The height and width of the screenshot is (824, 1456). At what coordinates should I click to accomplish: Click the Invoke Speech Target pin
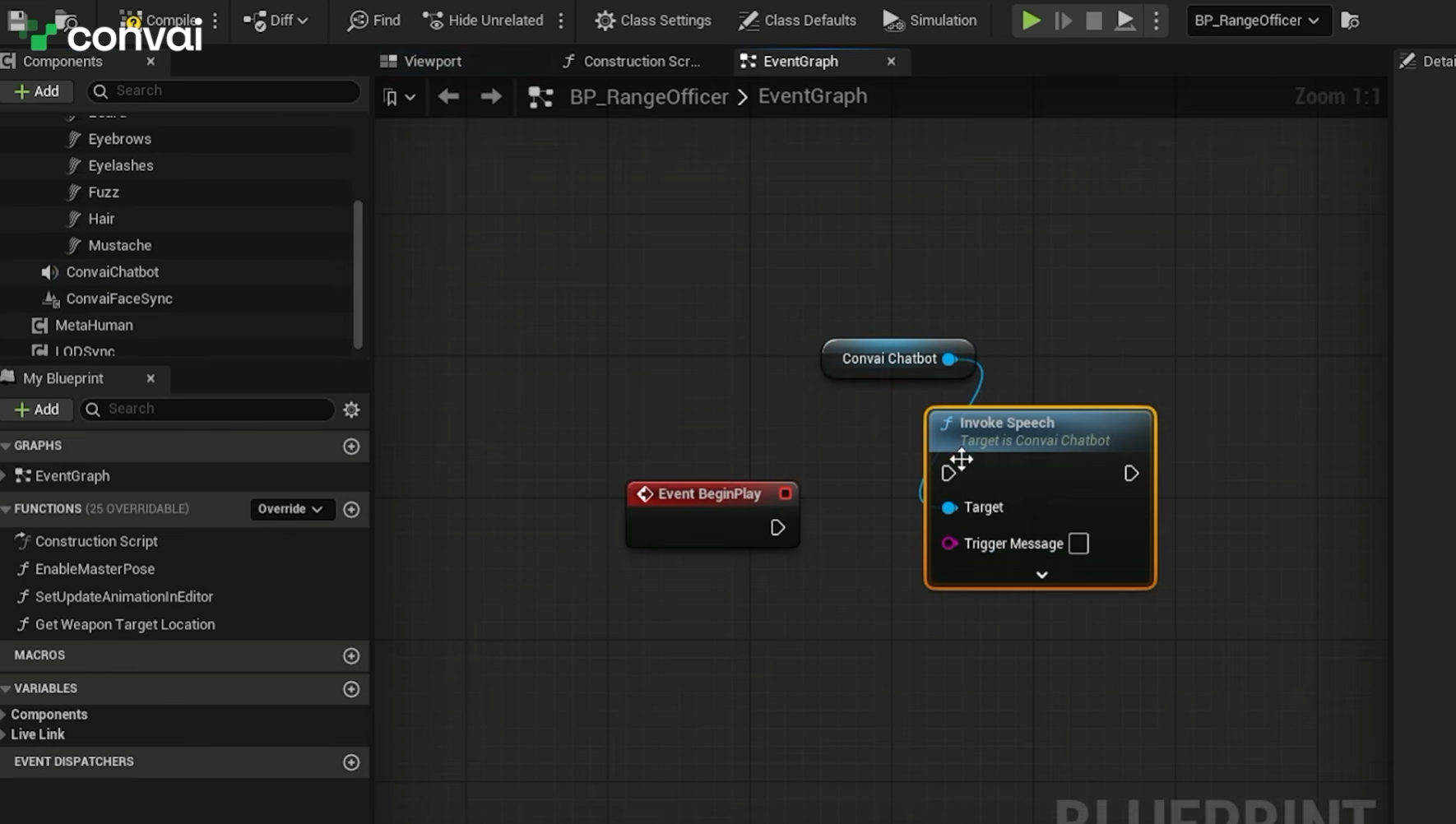tap(949, 508)
